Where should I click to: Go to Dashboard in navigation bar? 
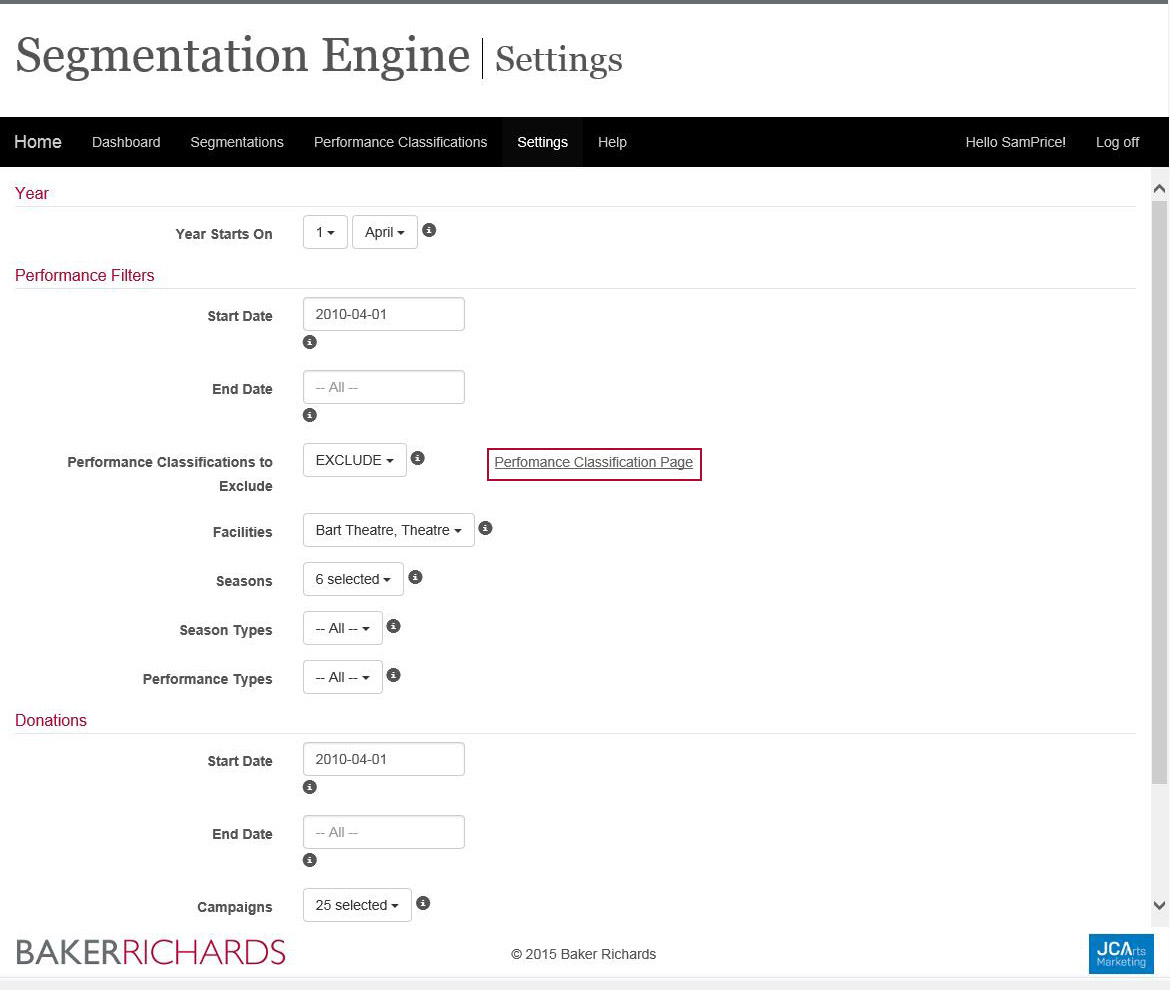pyautogui.click(x=126, y=142)
